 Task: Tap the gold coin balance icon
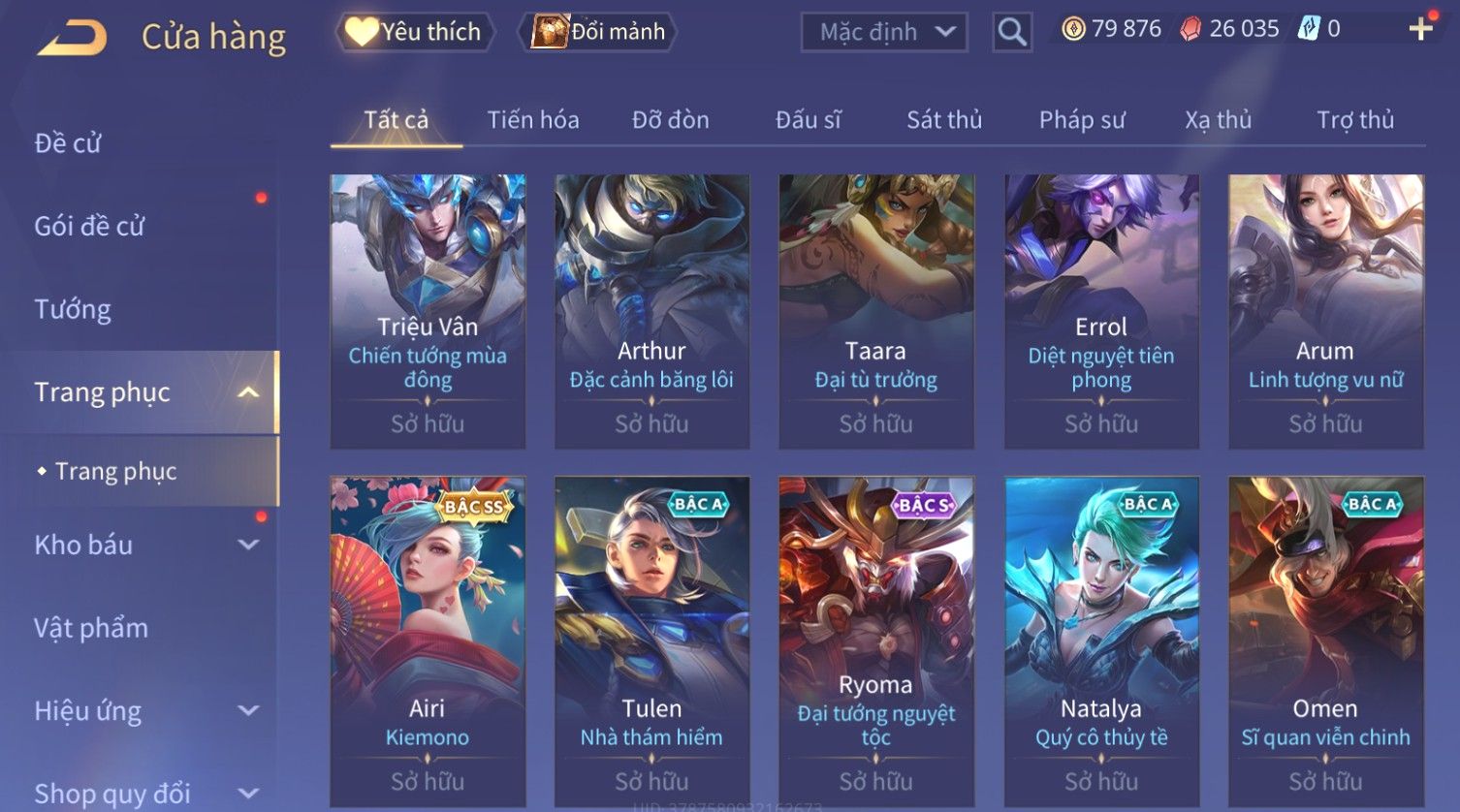click(1073, 29)
